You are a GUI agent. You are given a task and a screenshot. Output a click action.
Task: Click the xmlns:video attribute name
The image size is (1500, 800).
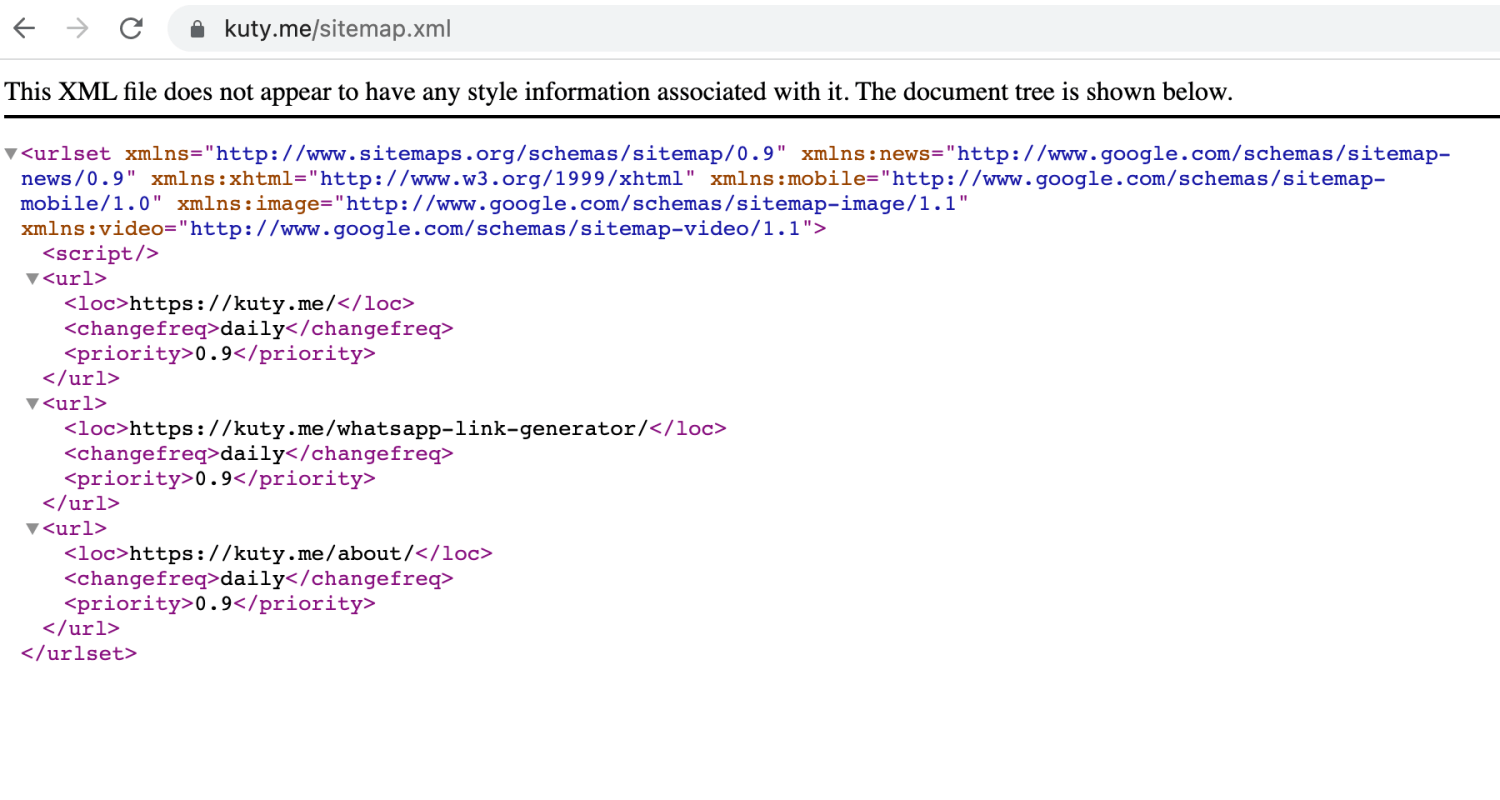pyautogui.click(x=92, y=229)
